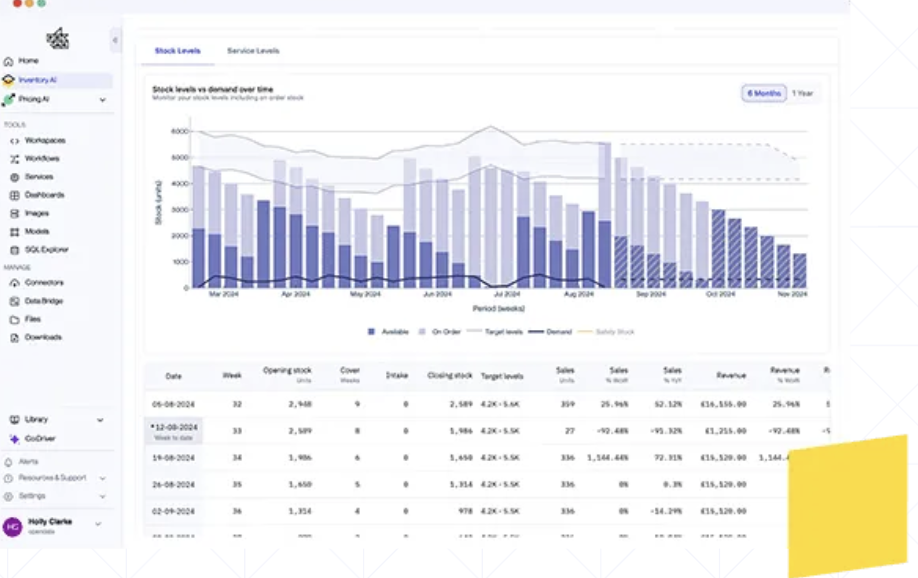The width and height of the screenshot is (918, 578).
Task: Click the opening stock value 2,948
Action: pyautogui.click(x=300, y=404)
